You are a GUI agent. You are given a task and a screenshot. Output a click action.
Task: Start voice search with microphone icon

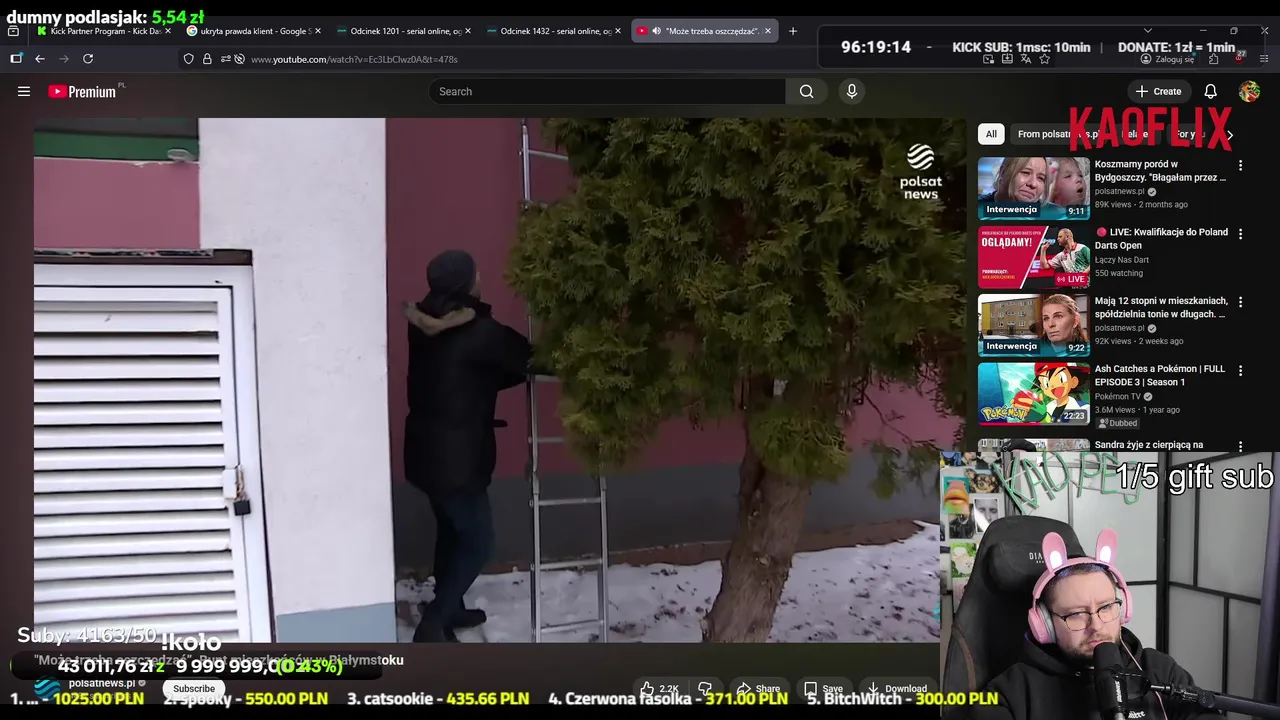click(x=852, y=91)
